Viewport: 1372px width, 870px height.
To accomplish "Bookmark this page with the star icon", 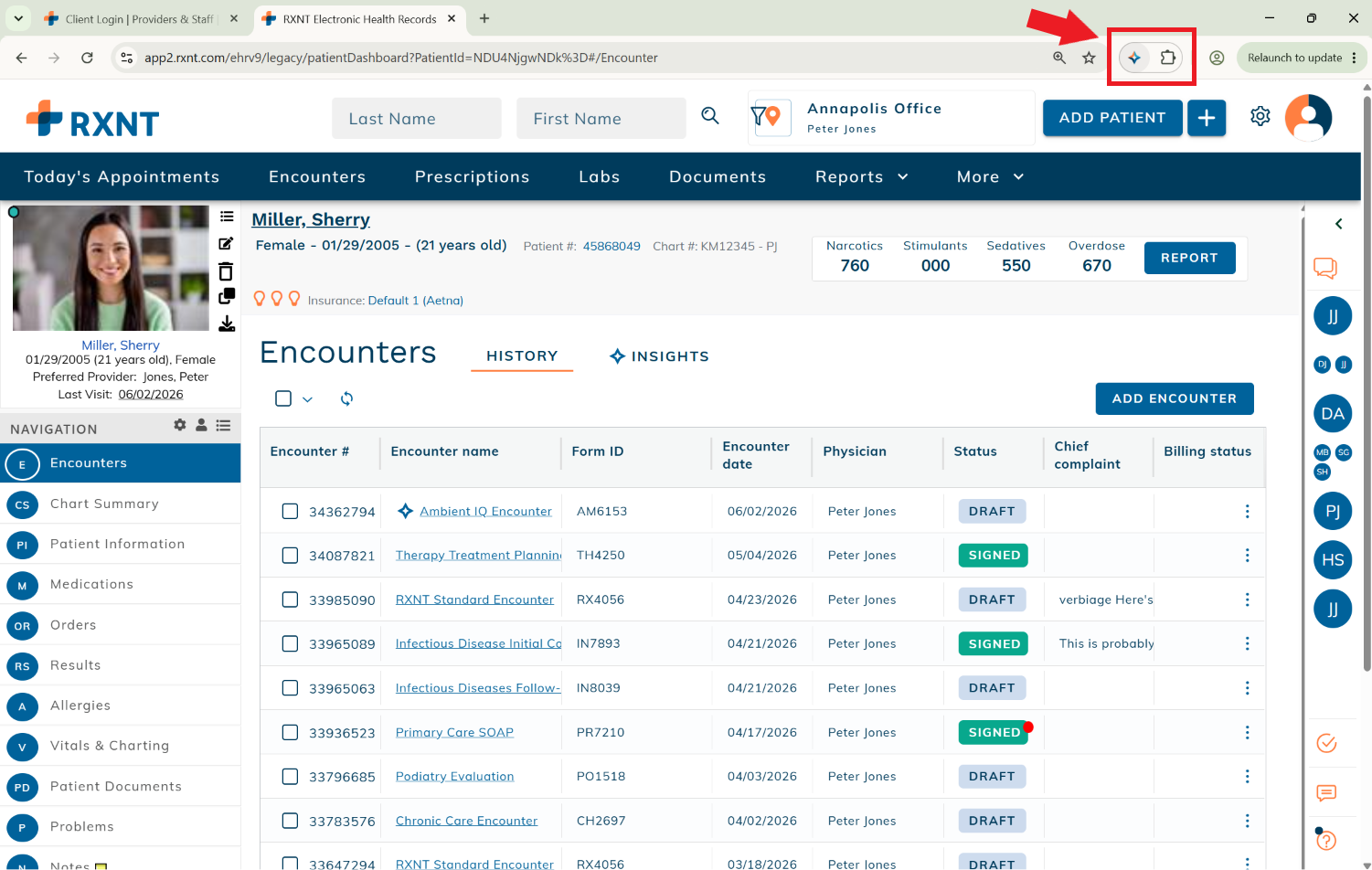I will click(x=1089, y=58).
